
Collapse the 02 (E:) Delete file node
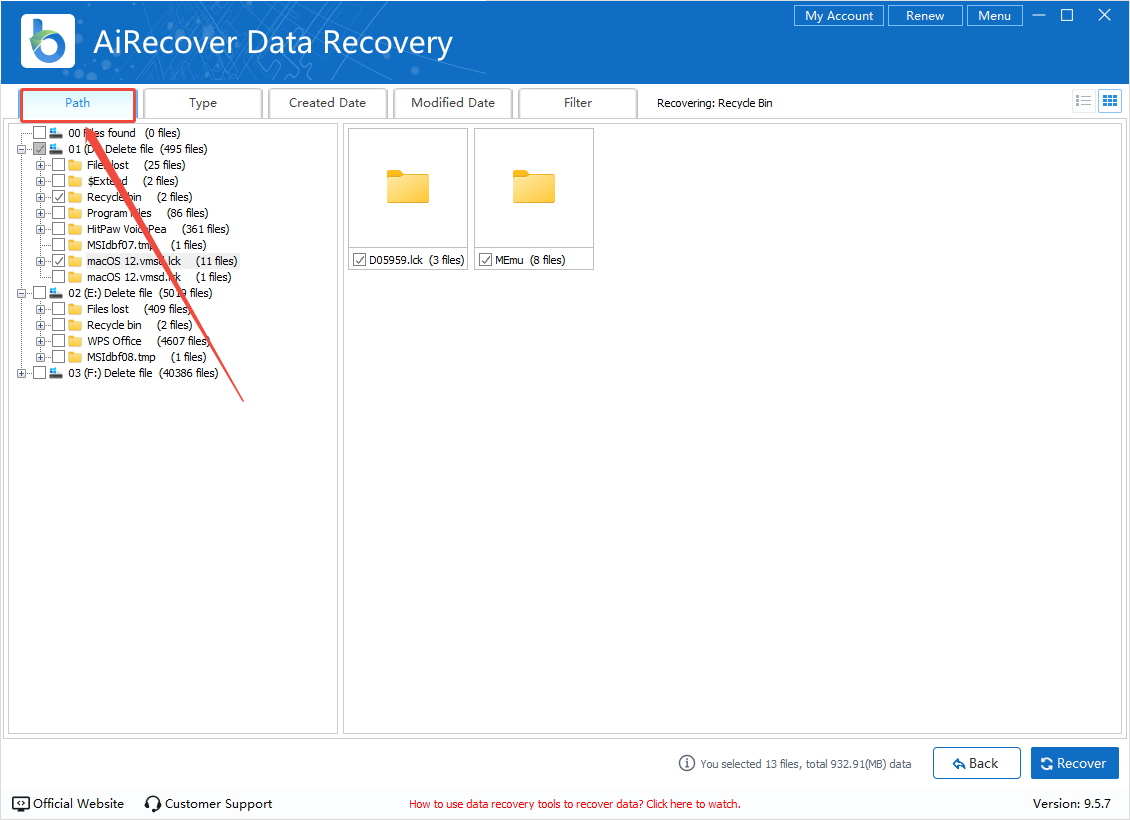(22, 293)
